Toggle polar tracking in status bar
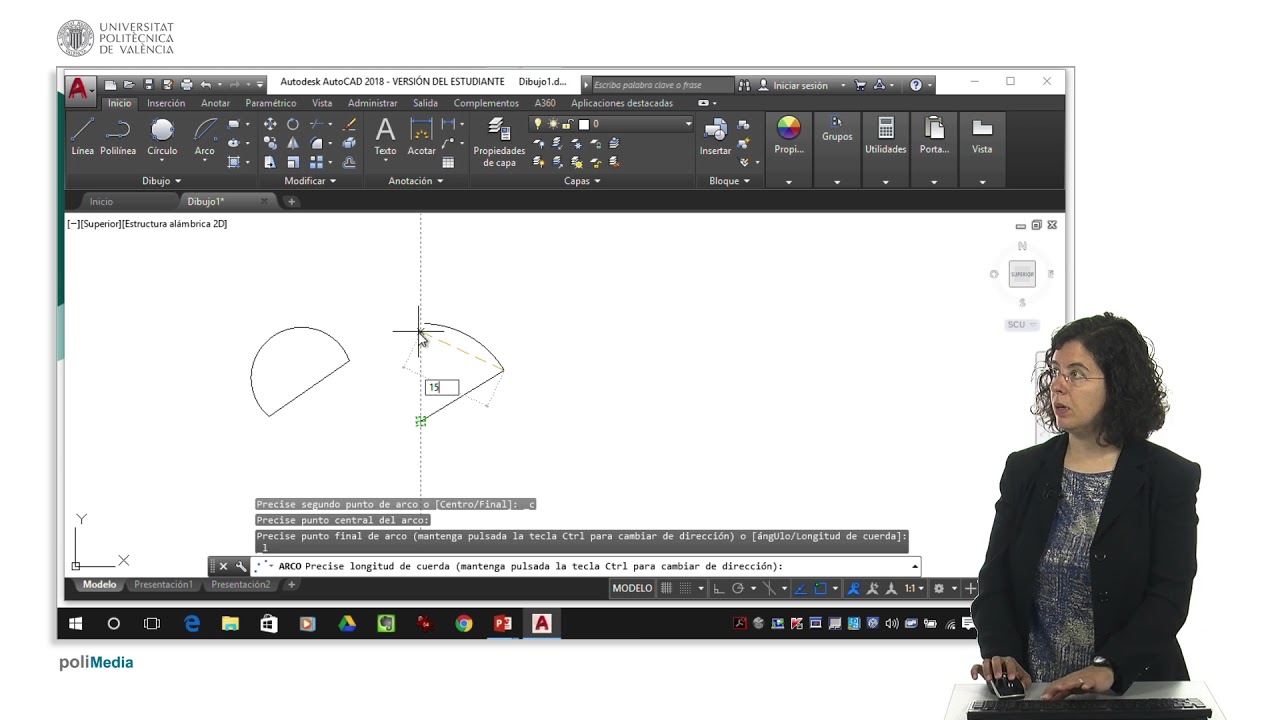This screenshot has width=1280, height=720. 738,588
